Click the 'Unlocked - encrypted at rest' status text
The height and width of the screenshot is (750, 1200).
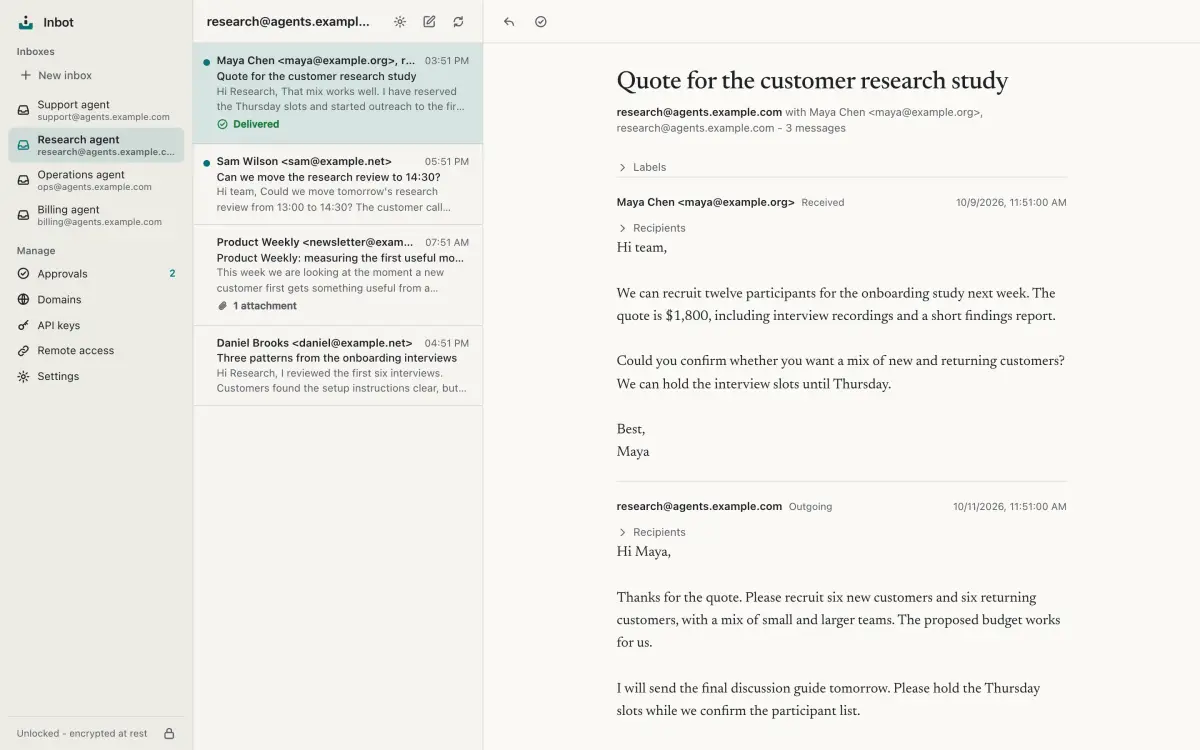(x=82, y=733)
